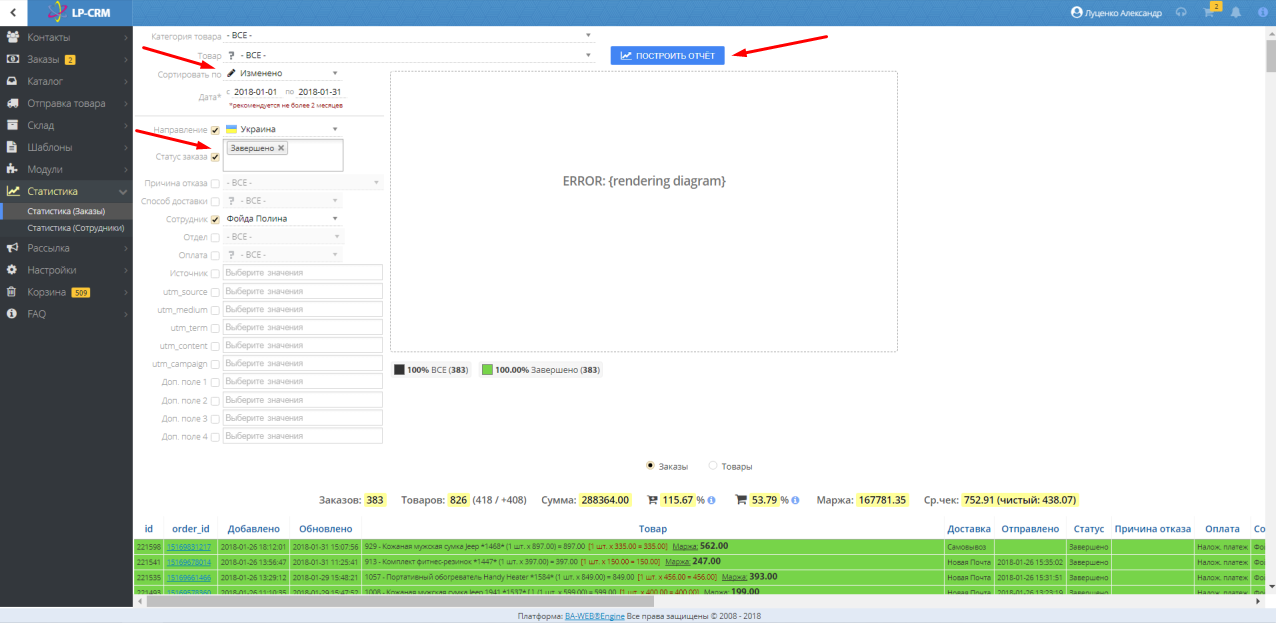Click the Настройки gear icon

(x=13, y=270)
